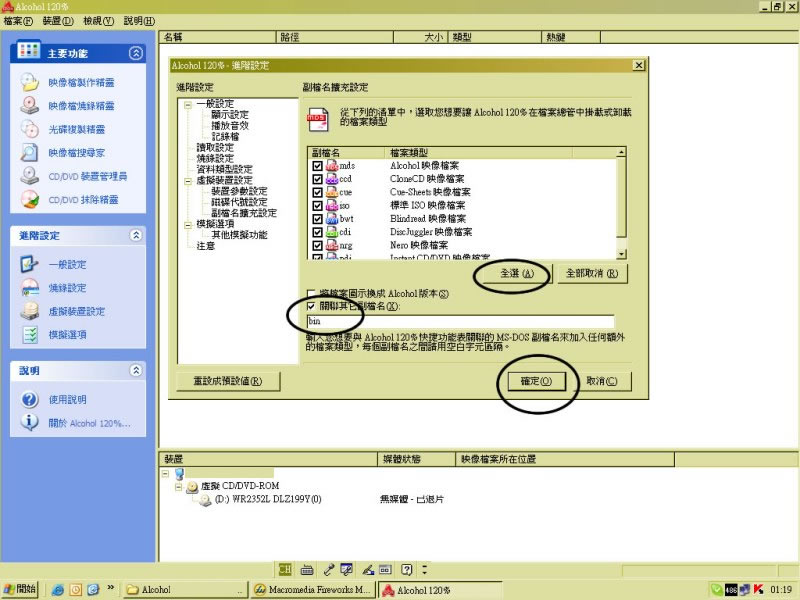Open the 檔案 menu
Viewport: 800px width, 600px height.
(x=18, y=21)
